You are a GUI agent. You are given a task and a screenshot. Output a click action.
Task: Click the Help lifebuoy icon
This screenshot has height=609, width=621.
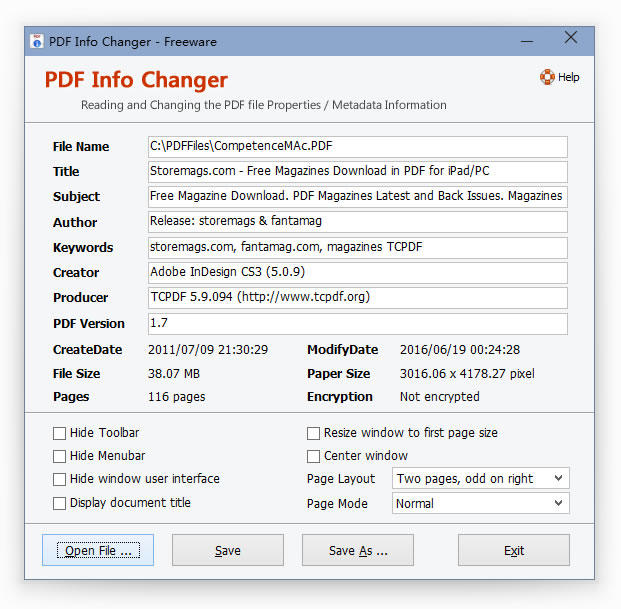click(x=547, y=77)
